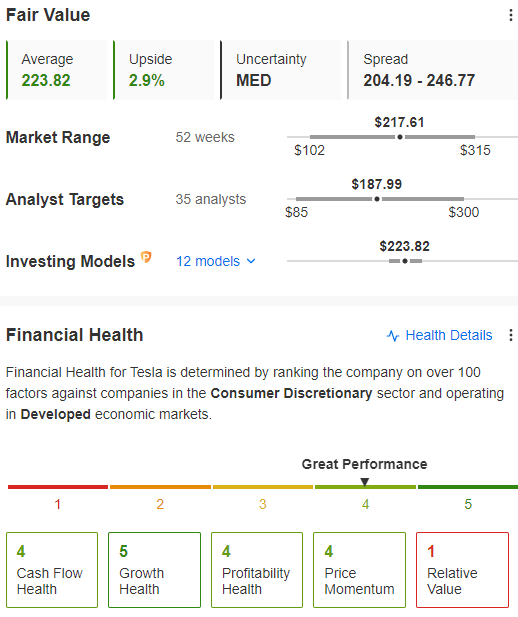Click the InvestingPro badge icon beside Investing Models

(146, 257)
